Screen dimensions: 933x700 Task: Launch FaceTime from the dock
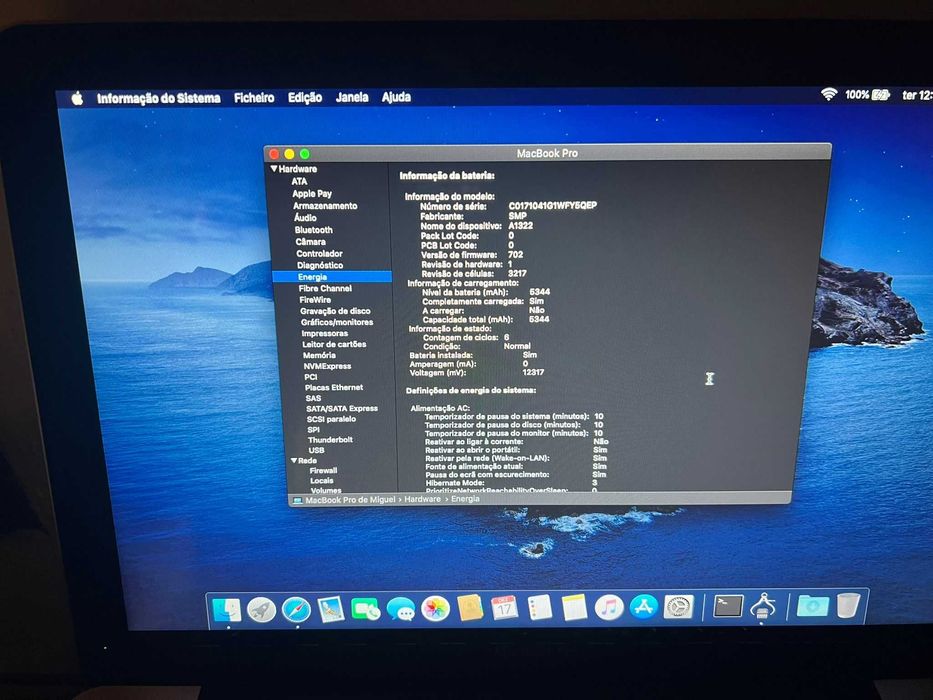365,610
